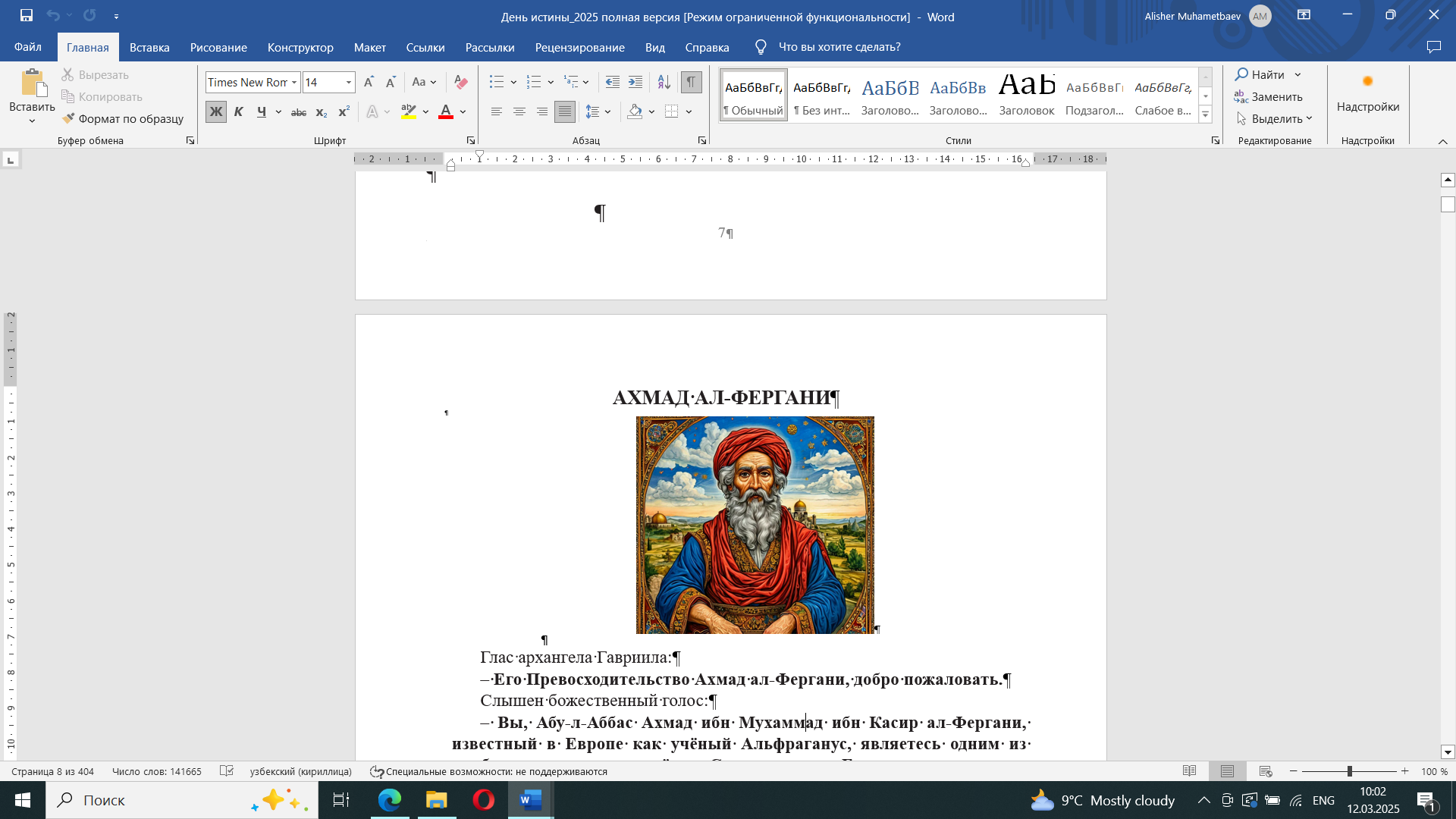Expand the styles gallery
The height and width of the screenshot is (819, 1456).
click(x=1205, y=115)
